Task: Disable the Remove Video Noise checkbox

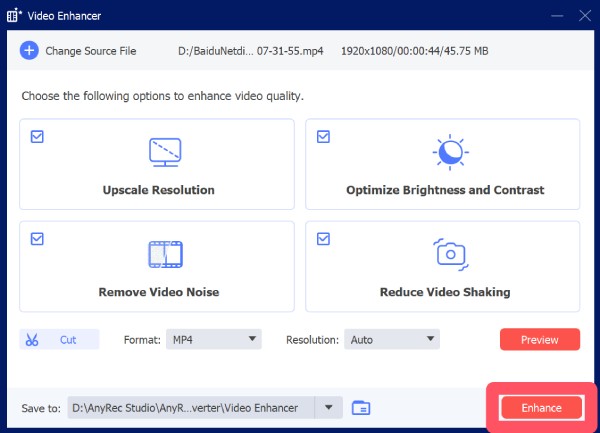Action: 37,239
